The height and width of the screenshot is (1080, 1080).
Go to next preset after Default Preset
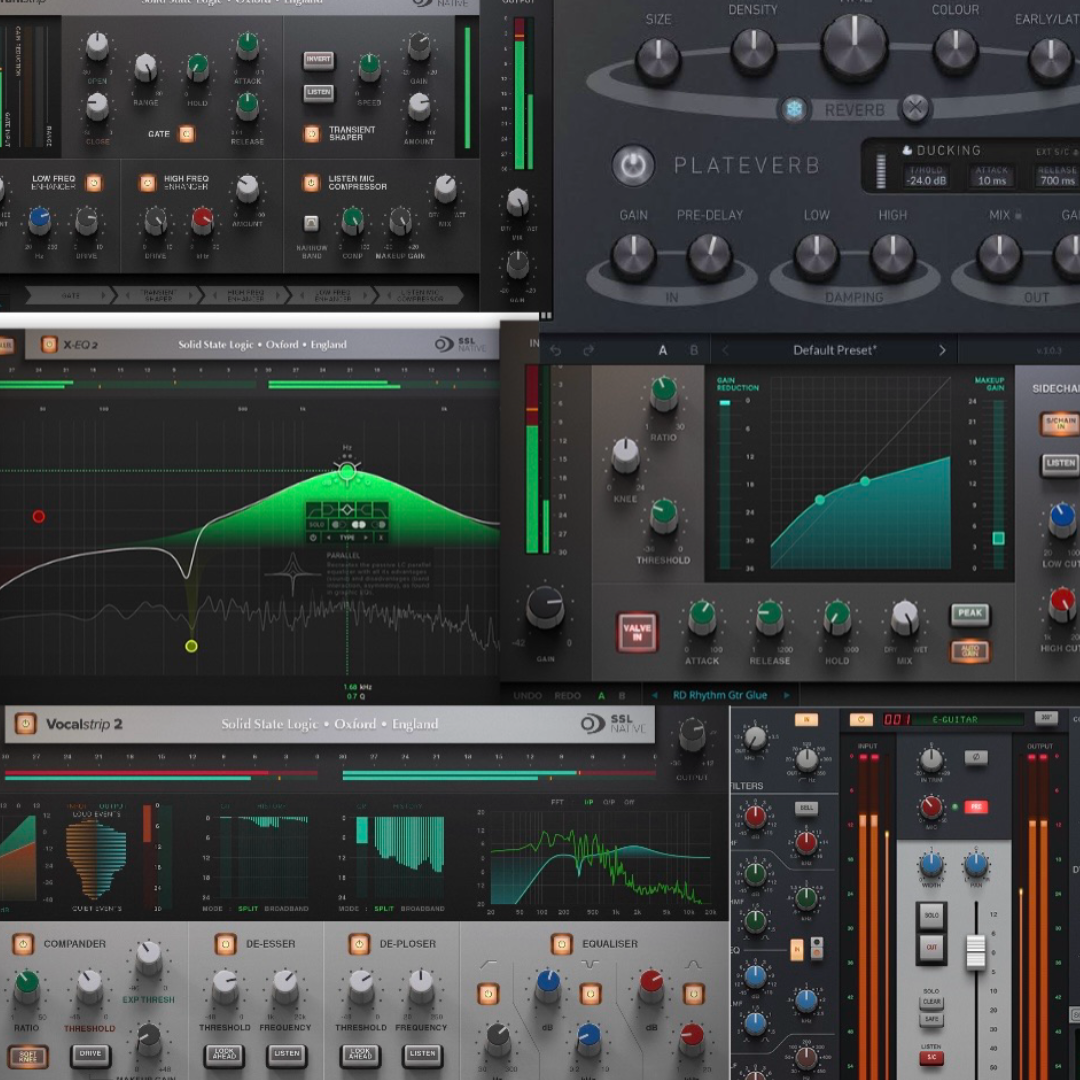click(x=942, y=351)
